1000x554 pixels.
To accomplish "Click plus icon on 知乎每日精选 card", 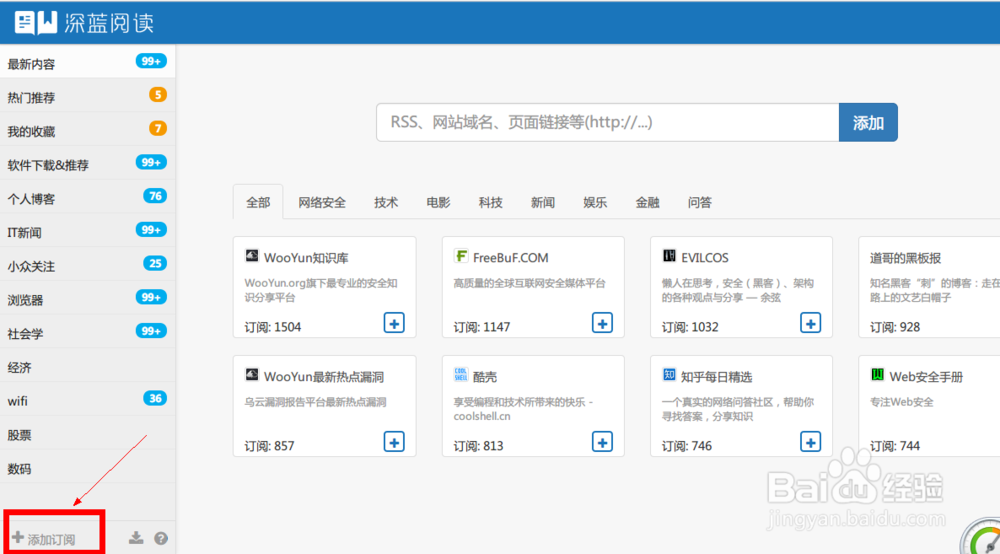I will 811,442.
